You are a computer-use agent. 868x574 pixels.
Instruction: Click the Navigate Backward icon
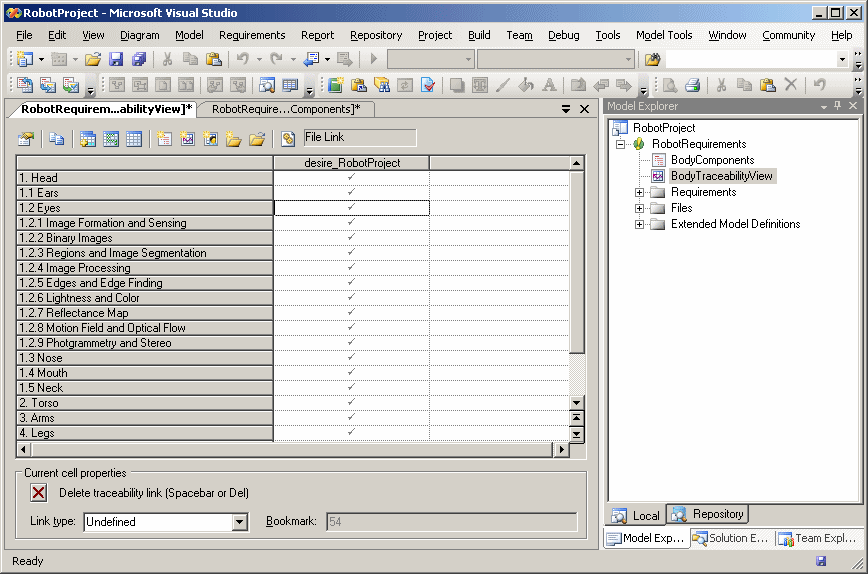pos(312,59)
